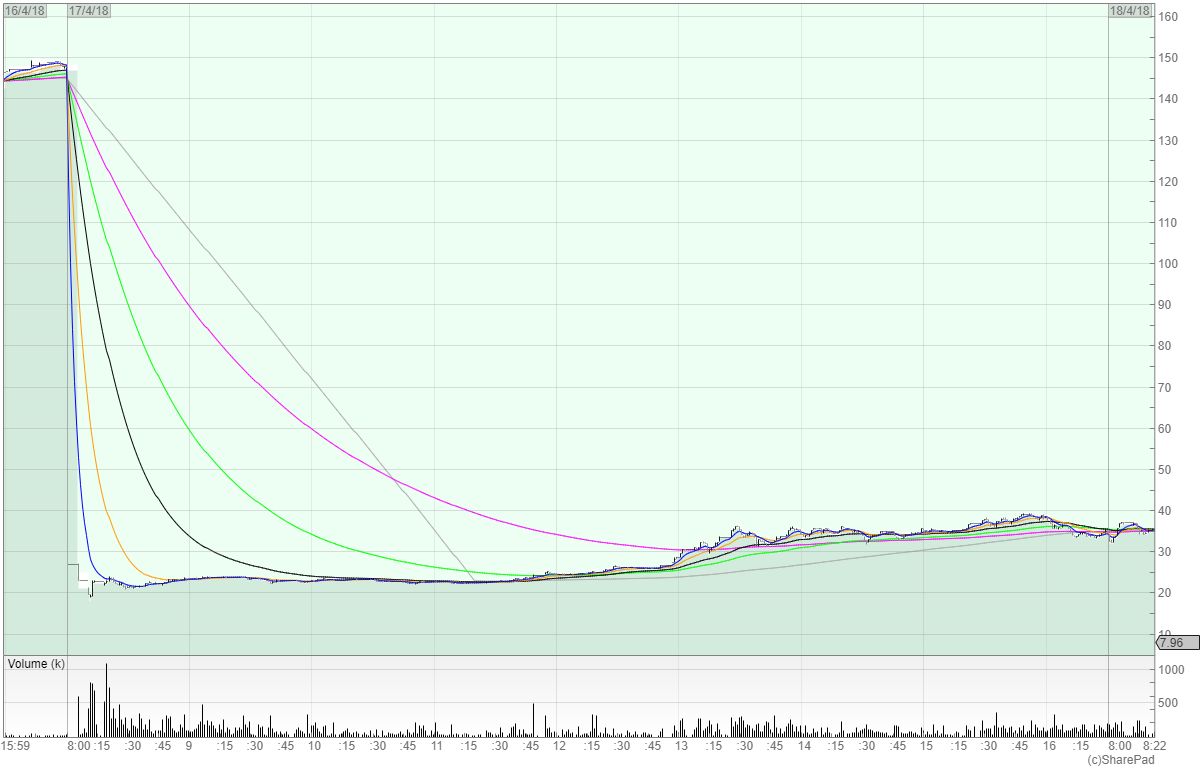1200x768 pixels.
Task: Click the tallest volume bar after opening
Action: (x=106, y=700)
